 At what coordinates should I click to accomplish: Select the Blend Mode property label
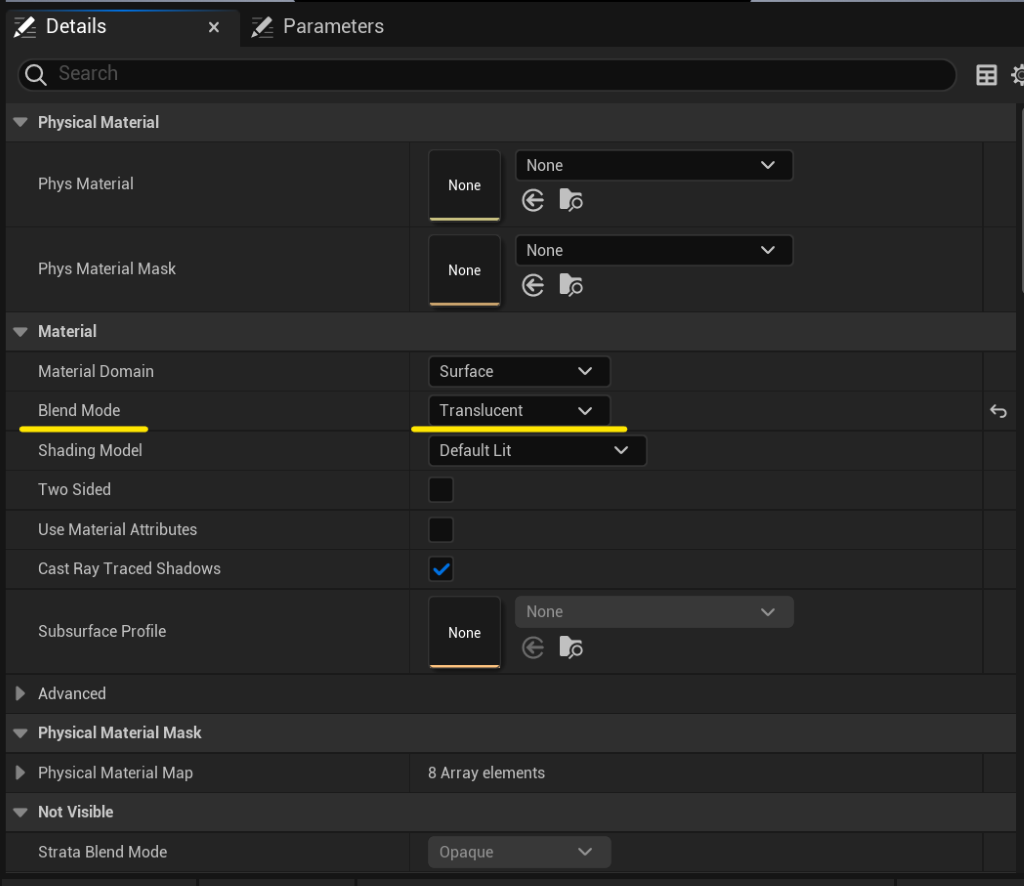point(79,411)
